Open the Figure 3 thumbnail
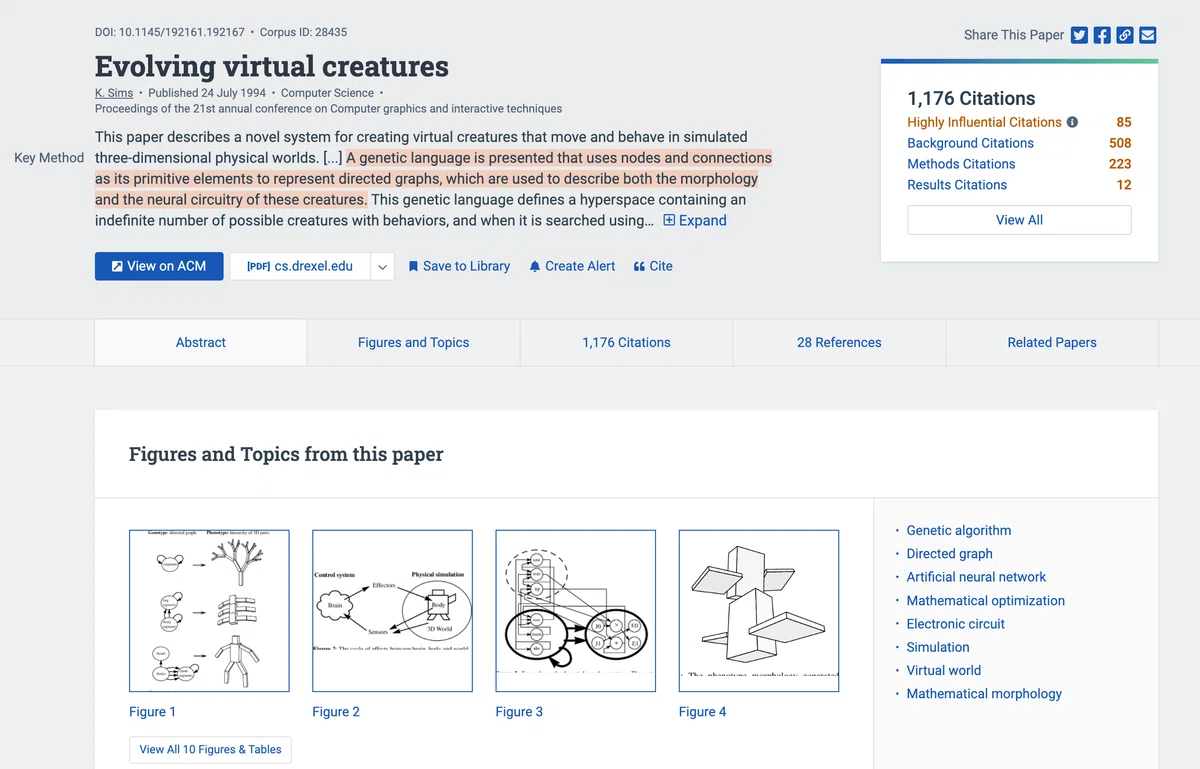 [575, 610]
